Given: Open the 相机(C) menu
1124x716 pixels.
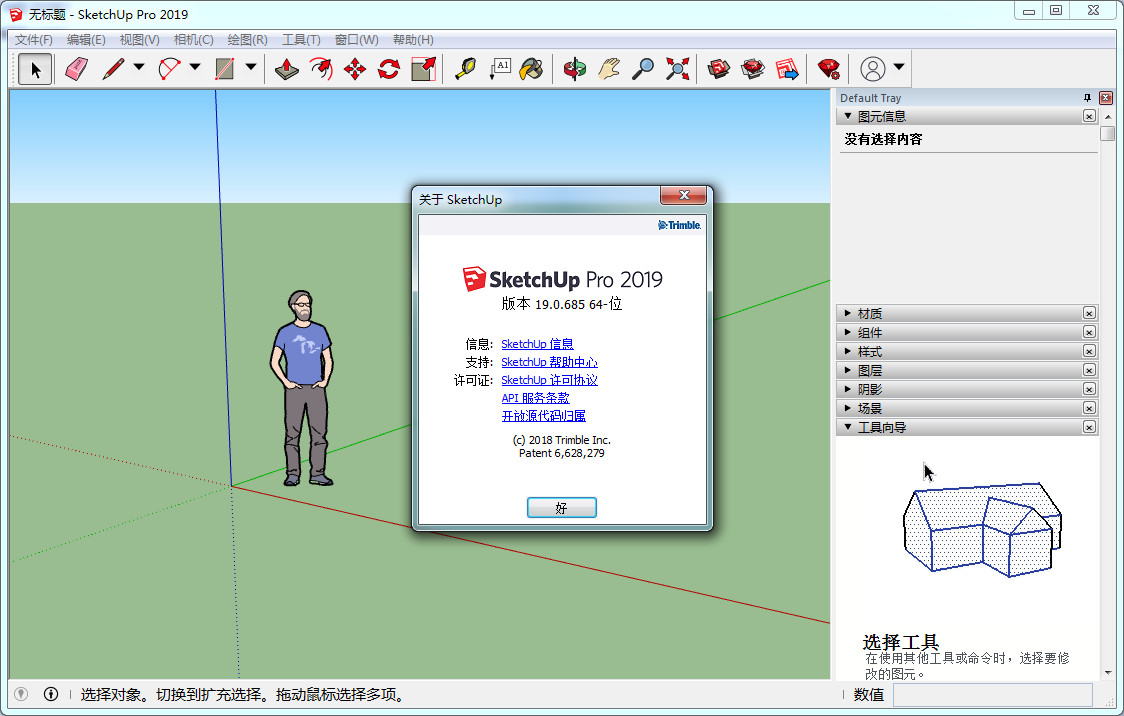Looking at the screenshot, I should (x=193, y=40).
